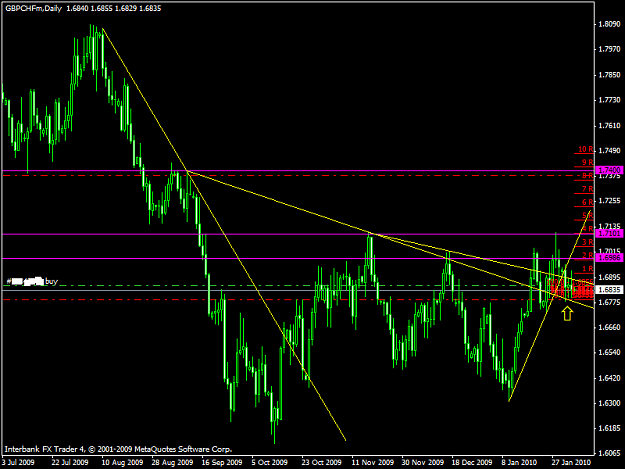Click the 1.6660 price axis label

point(609,327)
